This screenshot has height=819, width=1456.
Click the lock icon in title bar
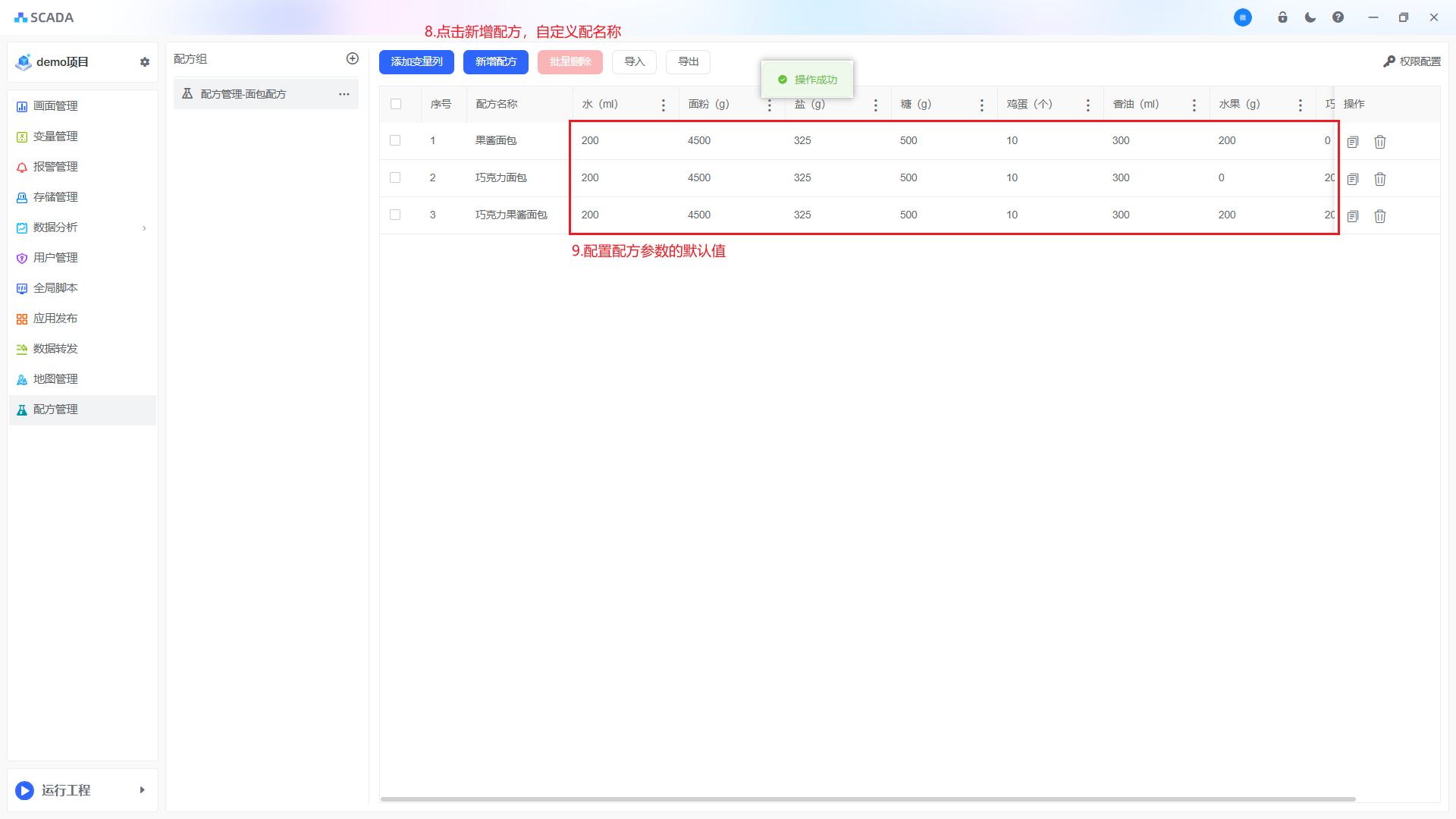(1282, 17)
